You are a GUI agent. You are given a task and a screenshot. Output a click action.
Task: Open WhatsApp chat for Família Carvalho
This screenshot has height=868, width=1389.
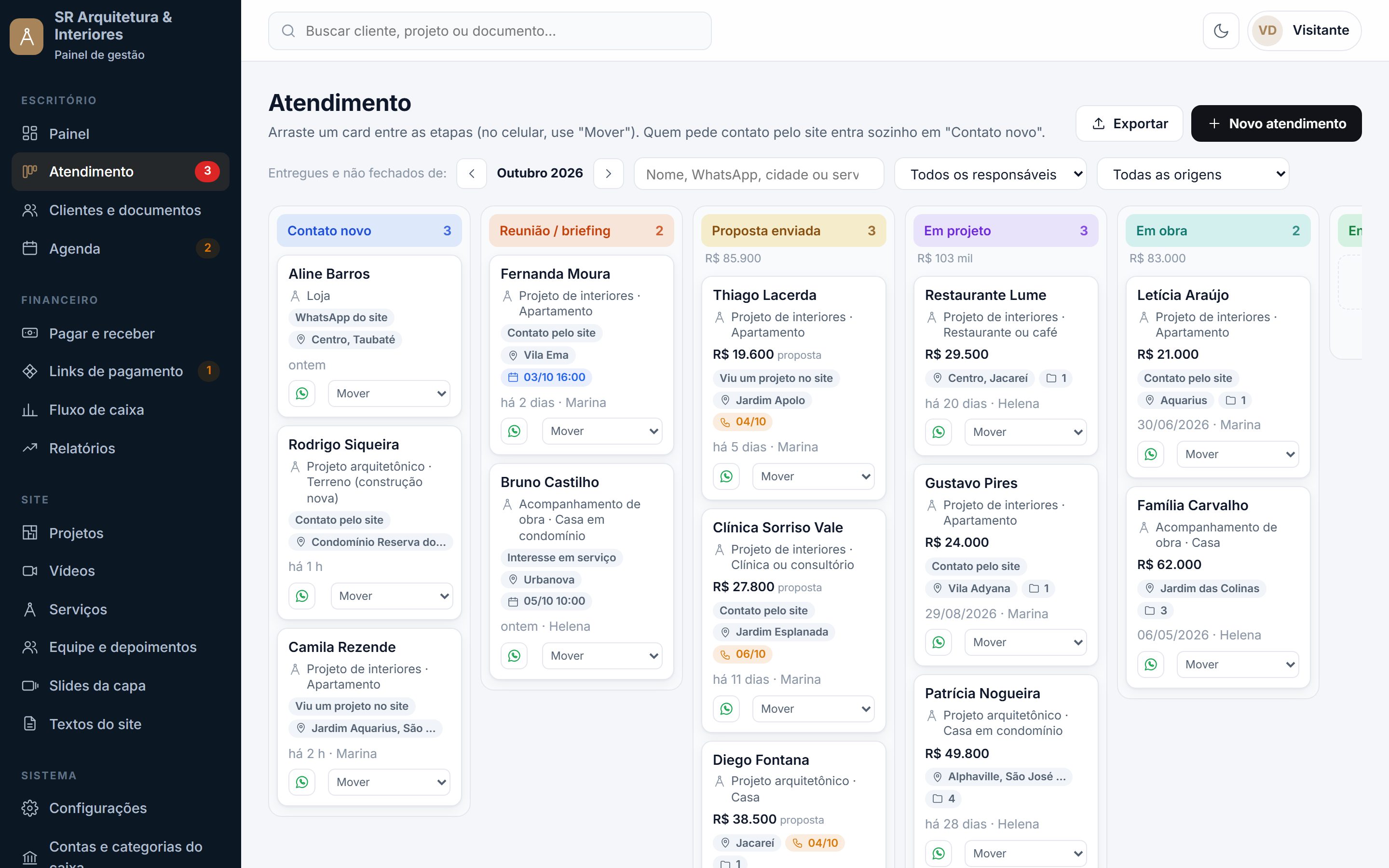(x=1151, y=664)
